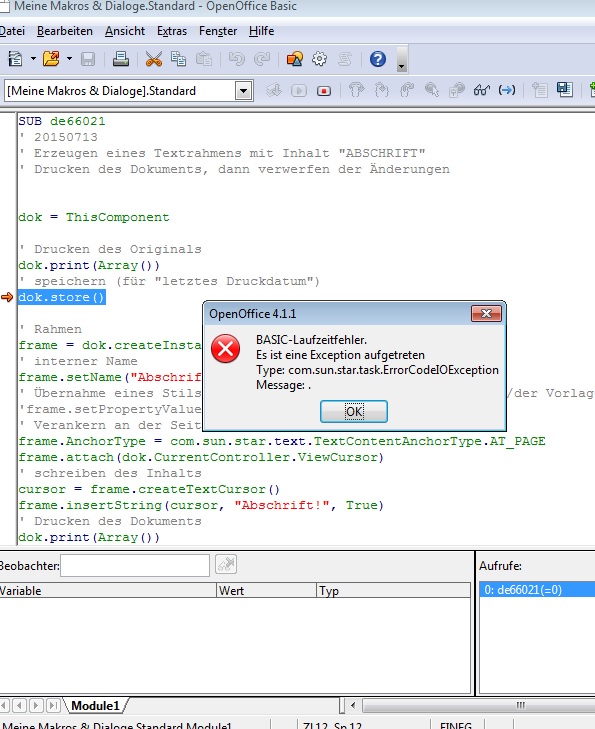Click the comment line ' 20150713
Screen dimensions: 595x729
tap(58, 137)
